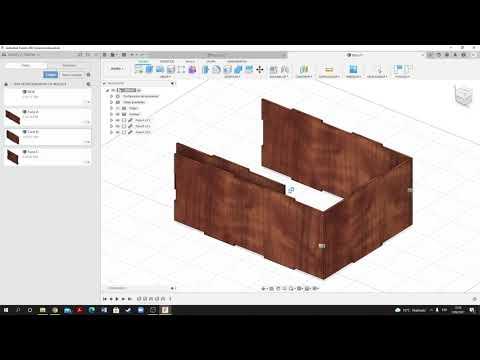Image resolution: width=480 pixels, height=360 pixels.
Task: Toggle visibility eye of Panel C:1 component
Action: tap(118, 132)
